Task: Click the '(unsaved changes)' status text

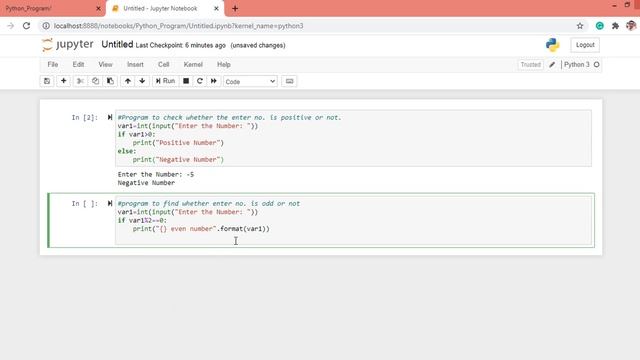Action: tap(258, 45)
